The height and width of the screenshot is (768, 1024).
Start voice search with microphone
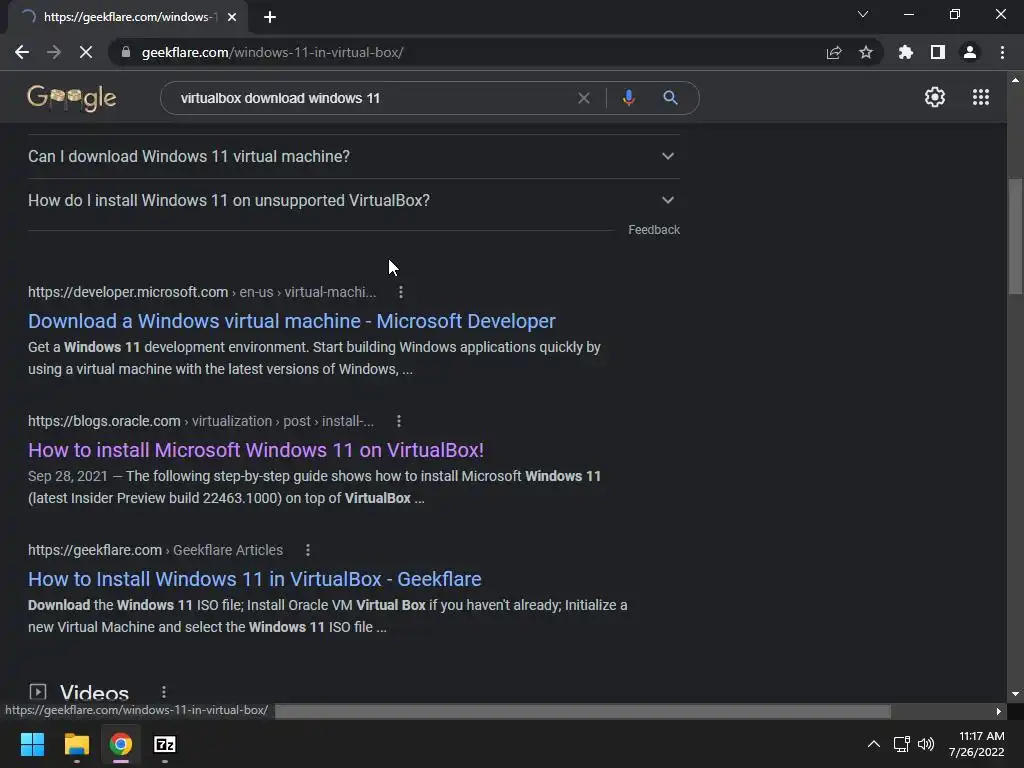point(628,98)
